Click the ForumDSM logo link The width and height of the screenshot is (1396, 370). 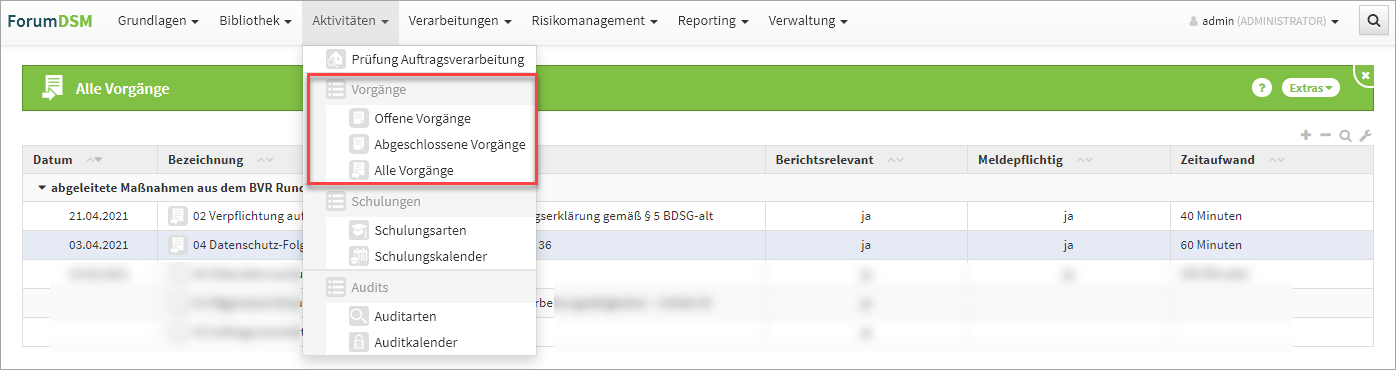tap(49, 21)
